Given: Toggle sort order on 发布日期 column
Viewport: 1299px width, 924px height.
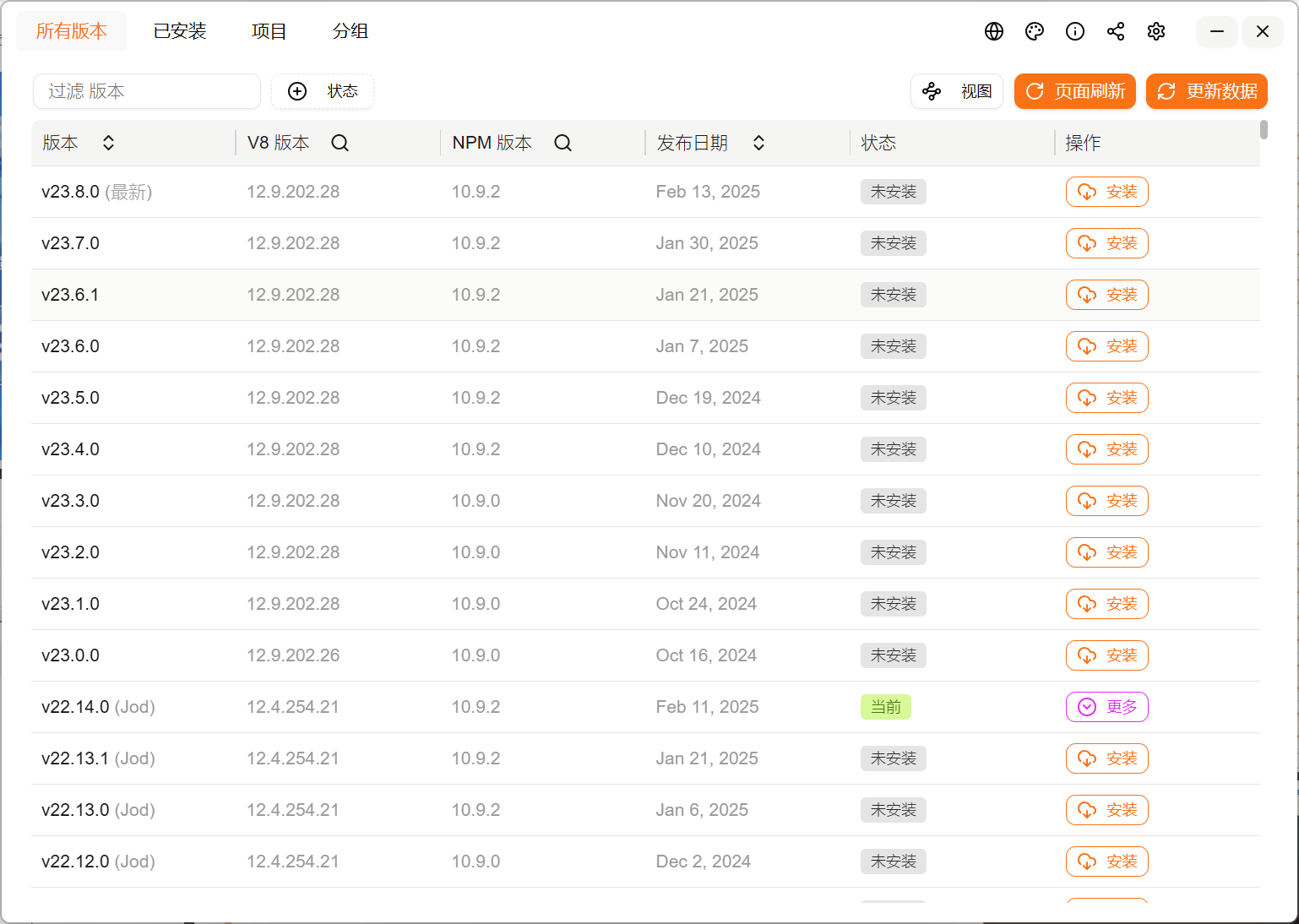Looking at the screenshot, I should pos(758,143).
